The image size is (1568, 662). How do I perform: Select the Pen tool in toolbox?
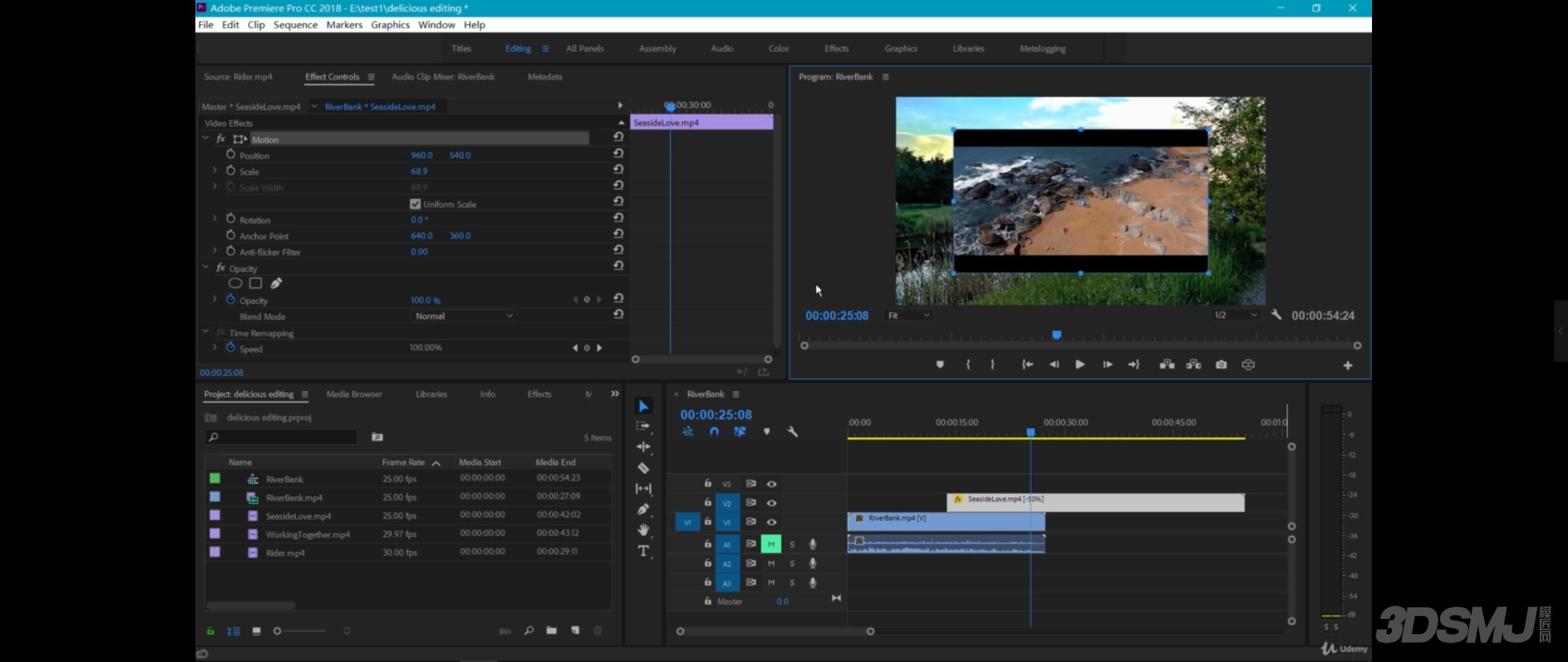coord(643,509)
